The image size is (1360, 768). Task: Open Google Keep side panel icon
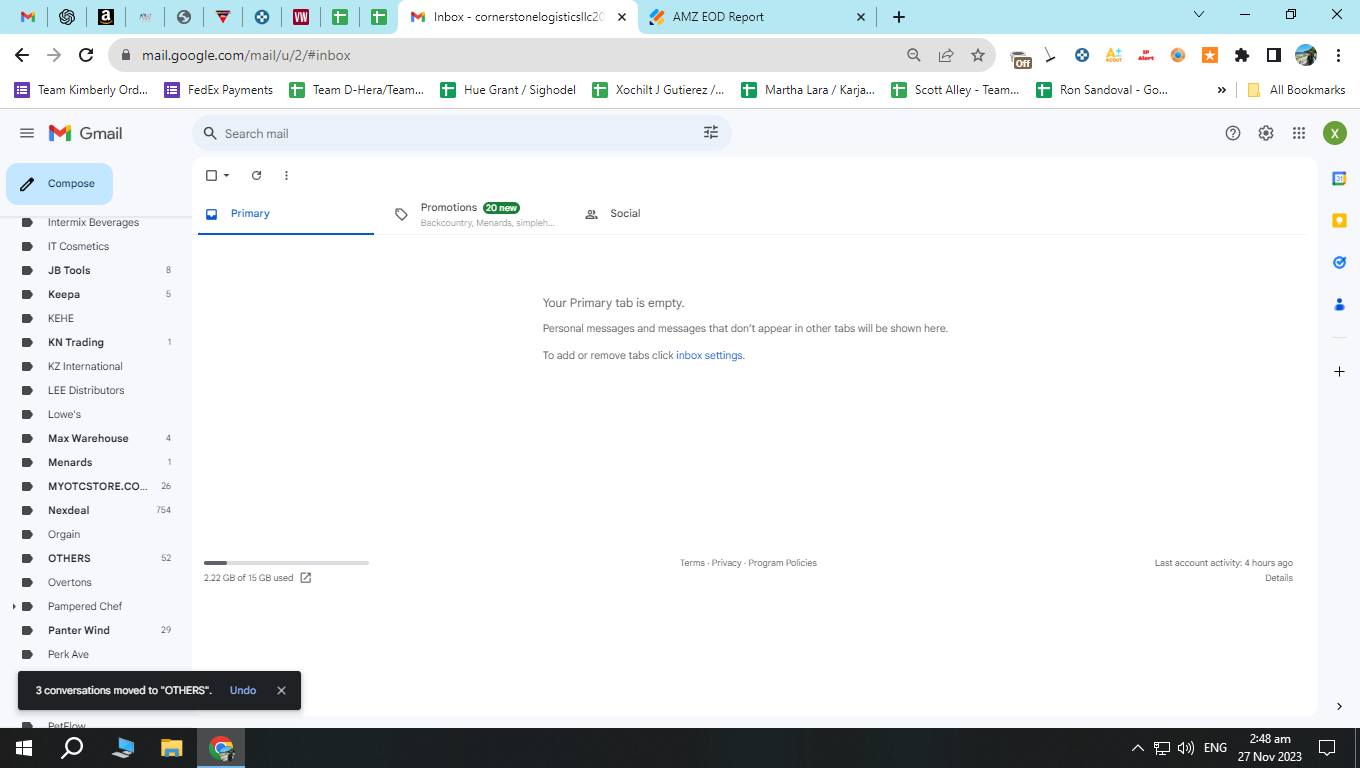[1339, 220]
